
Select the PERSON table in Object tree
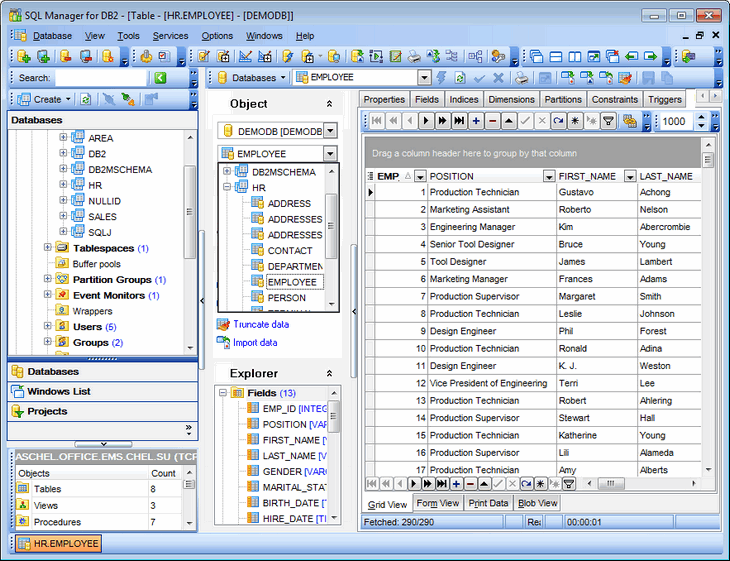[286, 297]
